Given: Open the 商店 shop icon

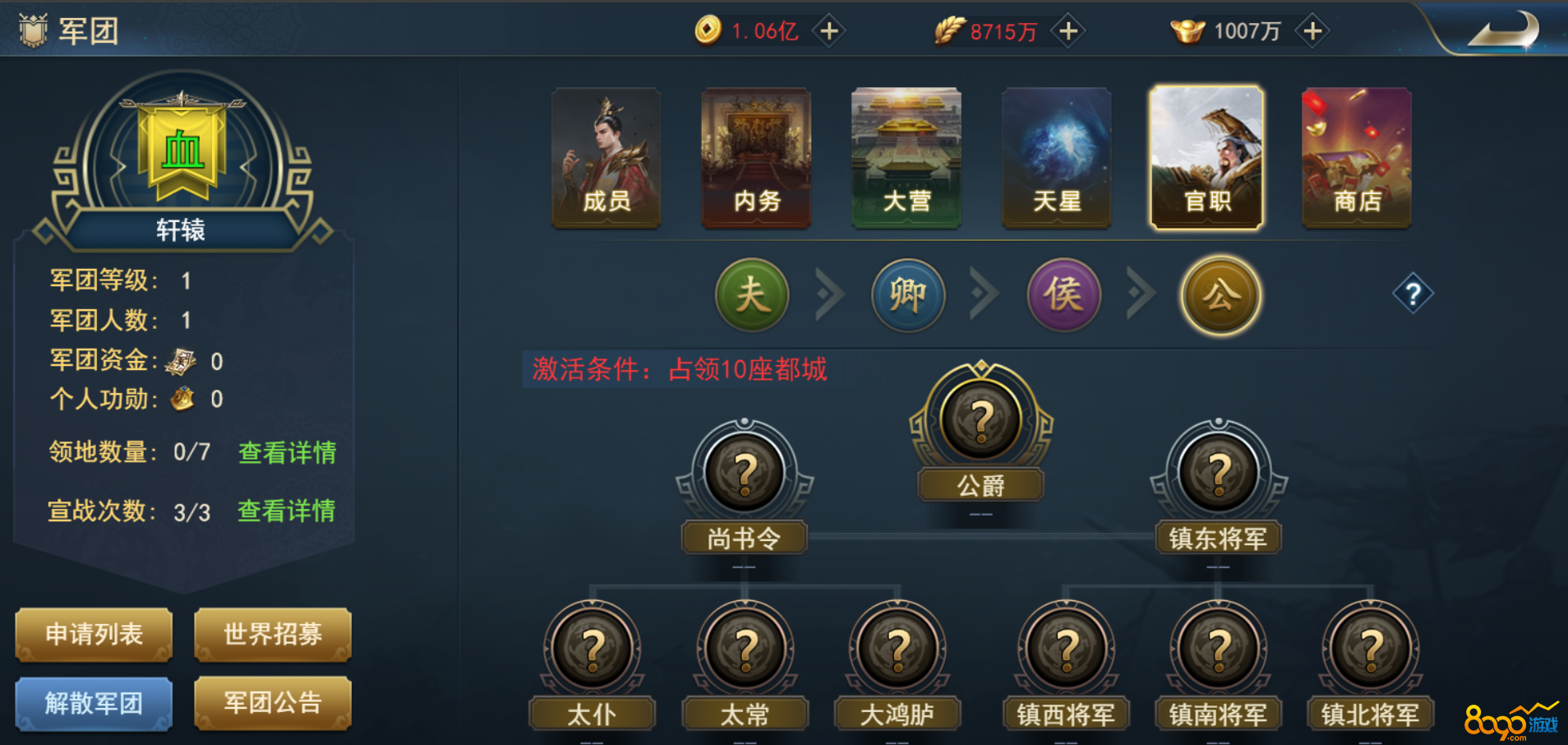Looking at the screenshot, I should [x=1357, y=158].
